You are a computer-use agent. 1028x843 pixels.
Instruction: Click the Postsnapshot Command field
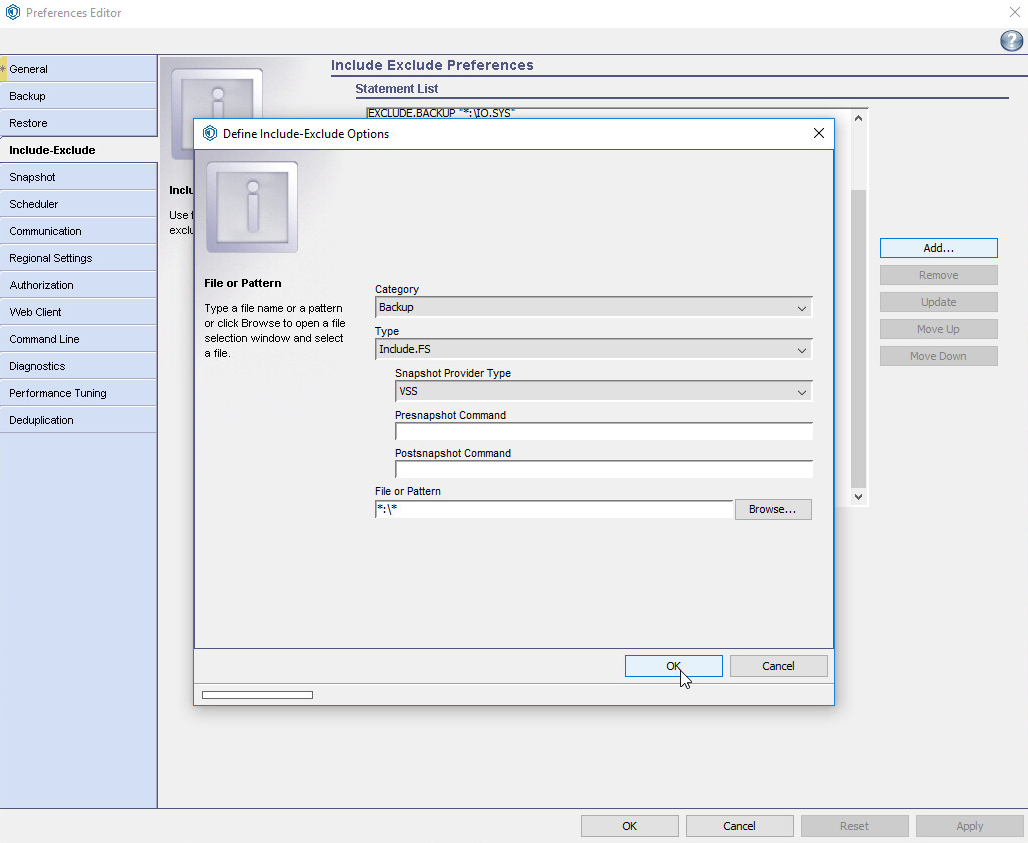pos(603,470)
